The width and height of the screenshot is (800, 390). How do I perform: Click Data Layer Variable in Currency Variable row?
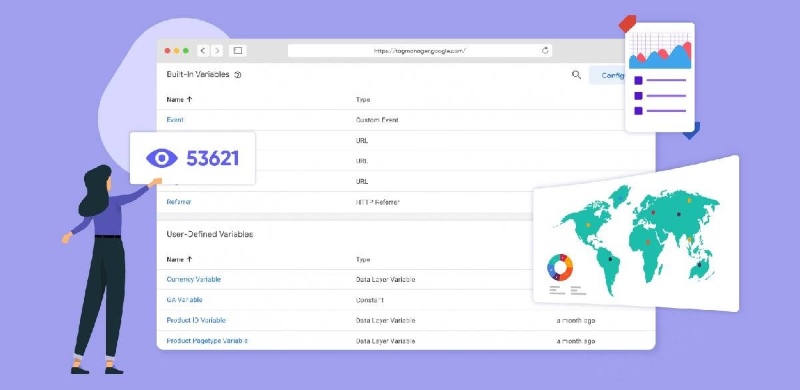(385, 280)
